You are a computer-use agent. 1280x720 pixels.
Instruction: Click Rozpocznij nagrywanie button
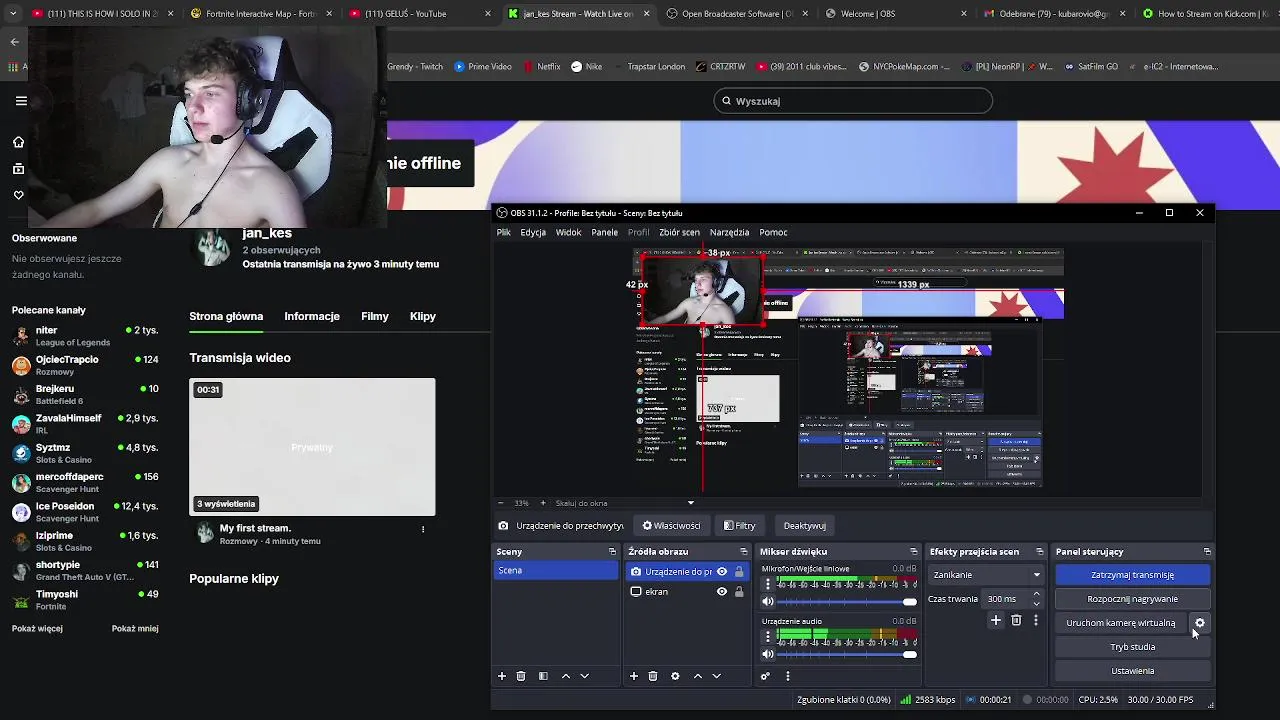(1133, 599)
